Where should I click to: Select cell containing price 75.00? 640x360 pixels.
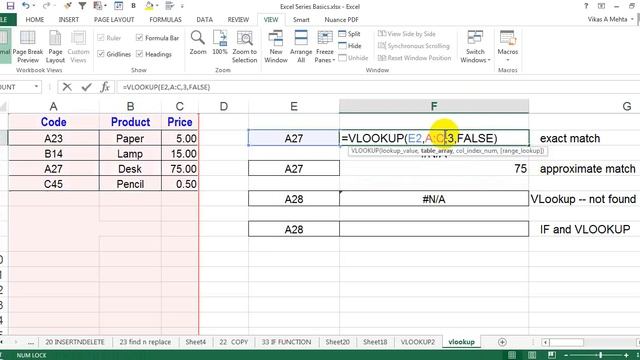[180, 169]
